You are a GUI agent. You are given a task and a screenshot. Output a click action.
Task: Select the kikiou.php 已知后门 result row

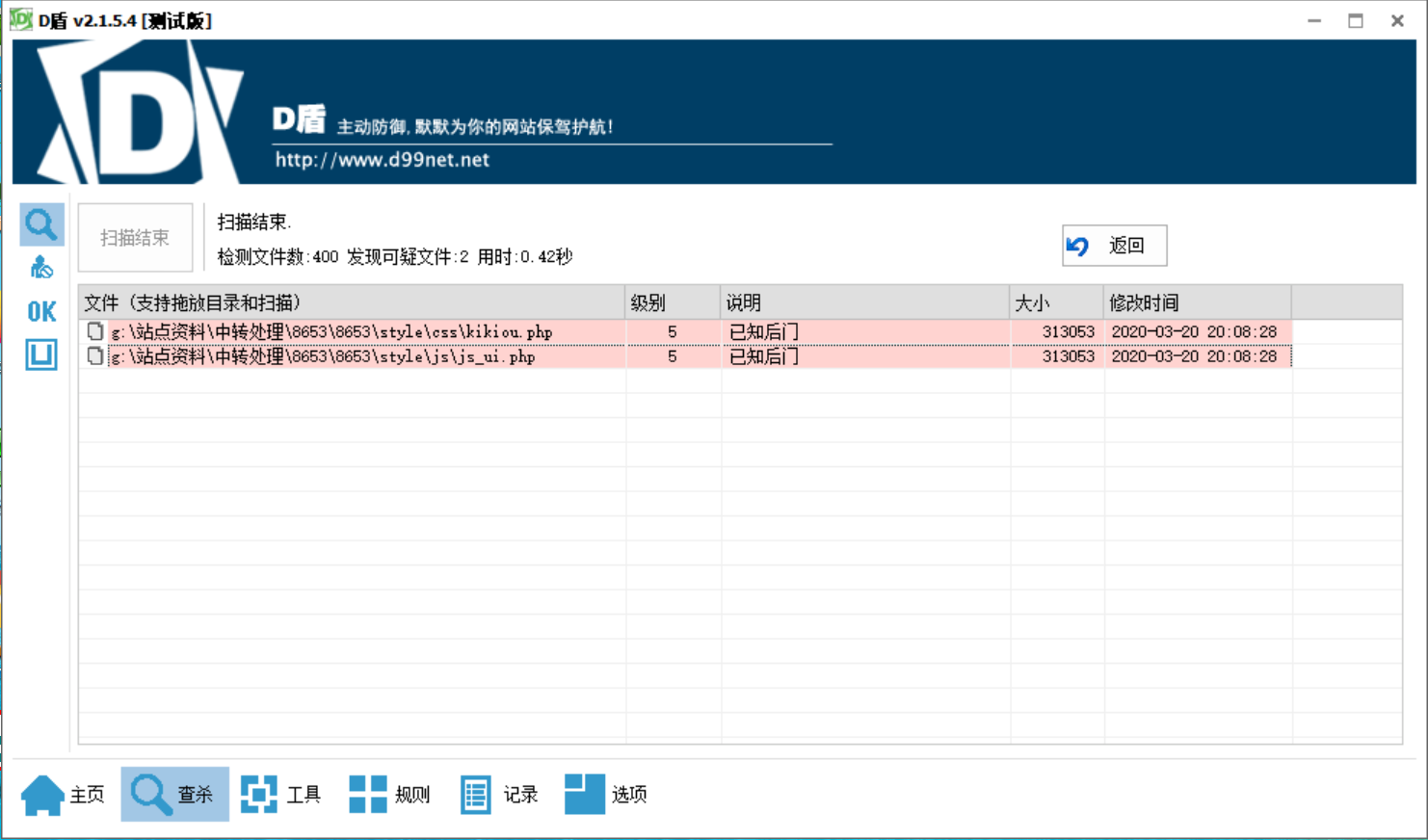tap(764, 331)
